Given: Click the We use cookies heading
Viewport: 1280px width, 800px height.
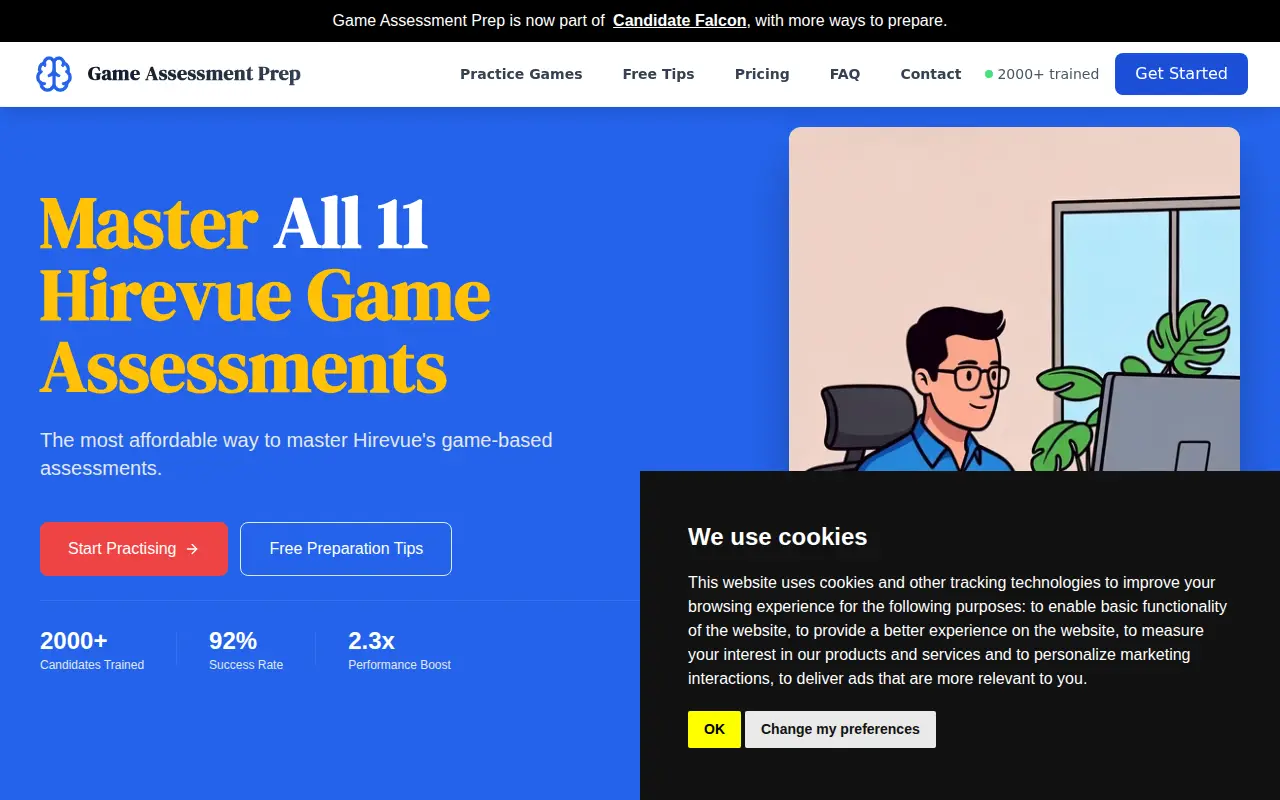Looking at the screenshot, I should pyautogui.click(x=777, y=537).
